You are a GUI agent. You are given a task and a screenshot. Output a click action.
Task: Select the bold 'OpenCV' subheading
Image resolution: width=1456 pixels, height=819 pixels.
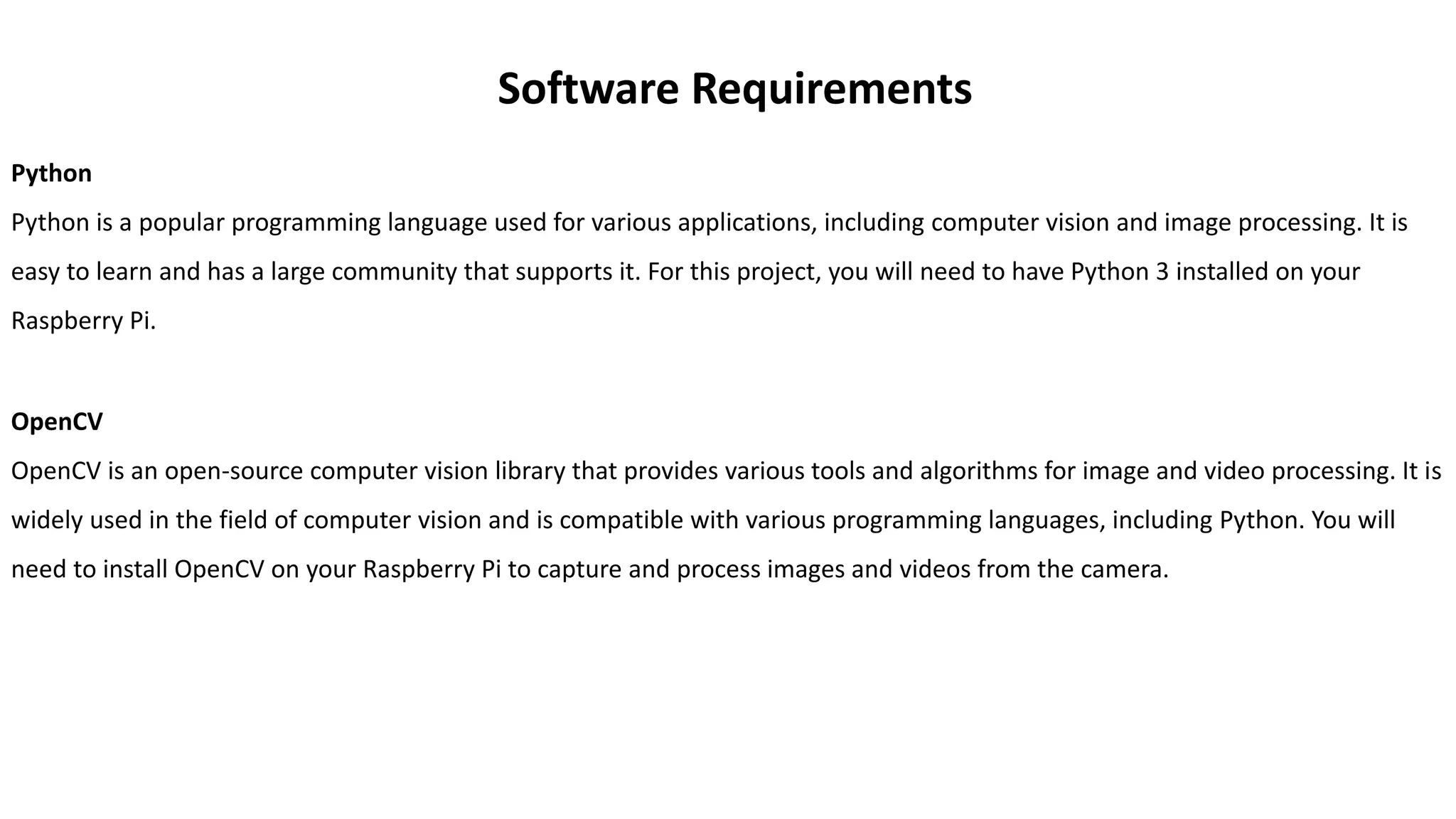click(57, 422)
